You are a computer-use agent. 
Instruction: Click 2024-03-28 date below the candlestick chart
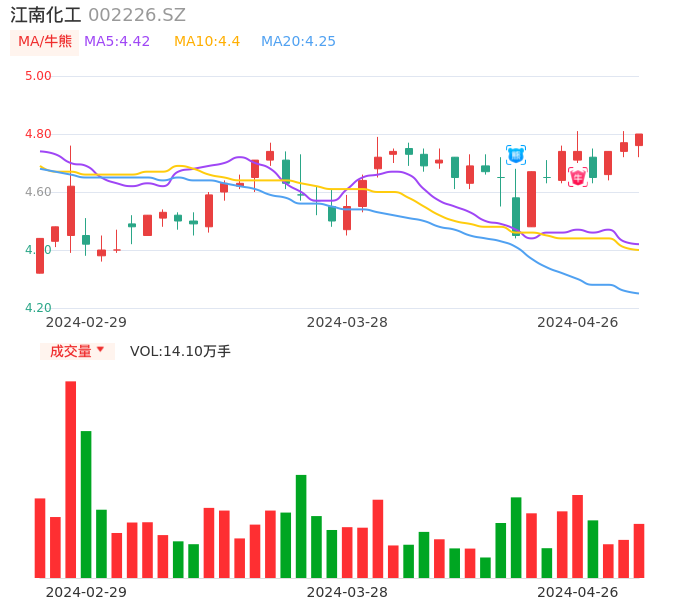coord(347,322)
